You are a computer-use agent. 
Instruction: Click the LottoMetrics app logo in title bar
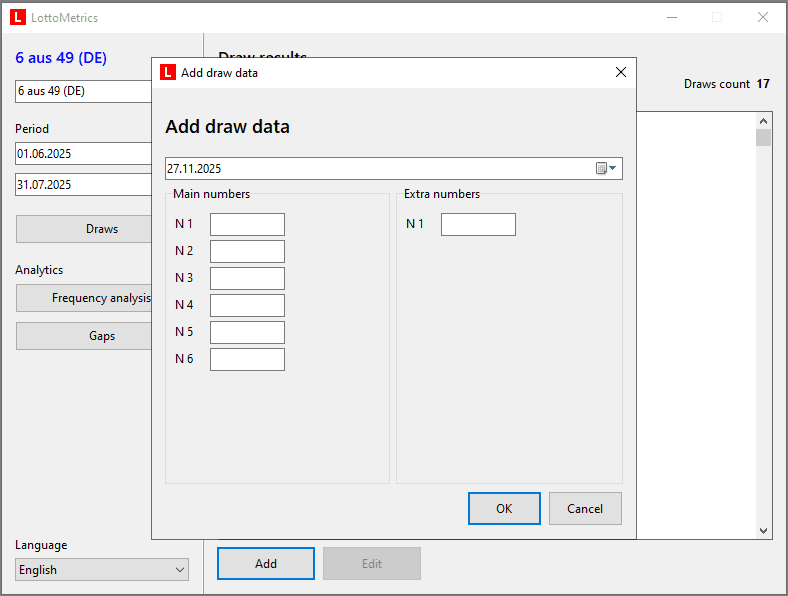click(x=18, y=18)
